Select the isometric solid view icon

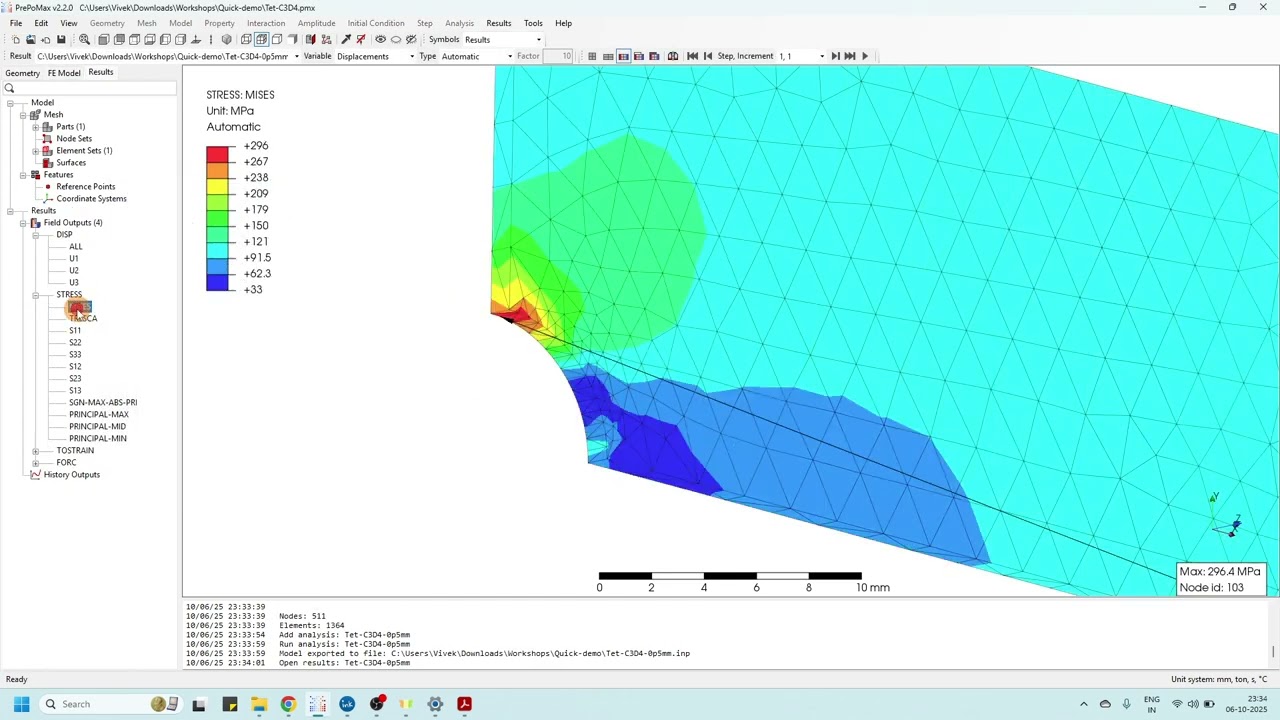pos(227,40)
